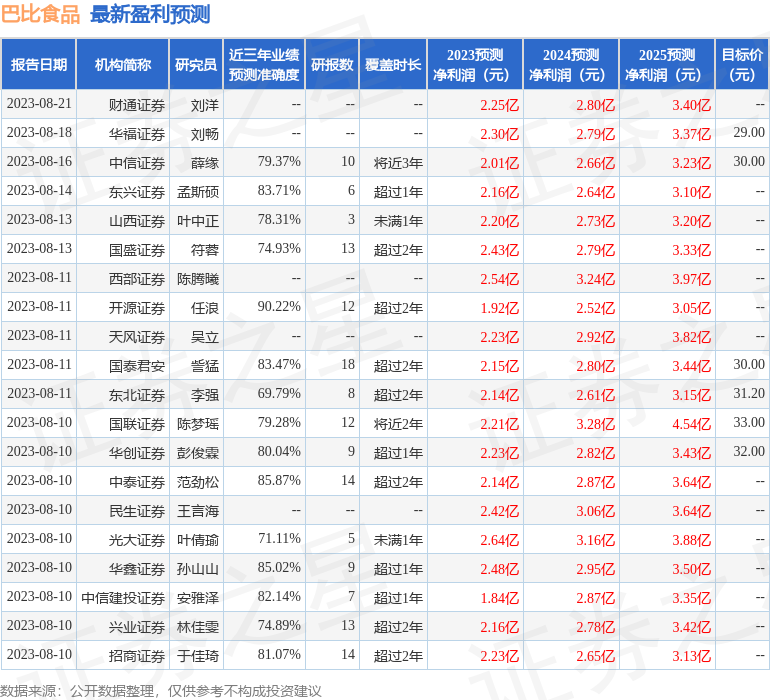Select the 机构简称 column header

click(123, 64)
